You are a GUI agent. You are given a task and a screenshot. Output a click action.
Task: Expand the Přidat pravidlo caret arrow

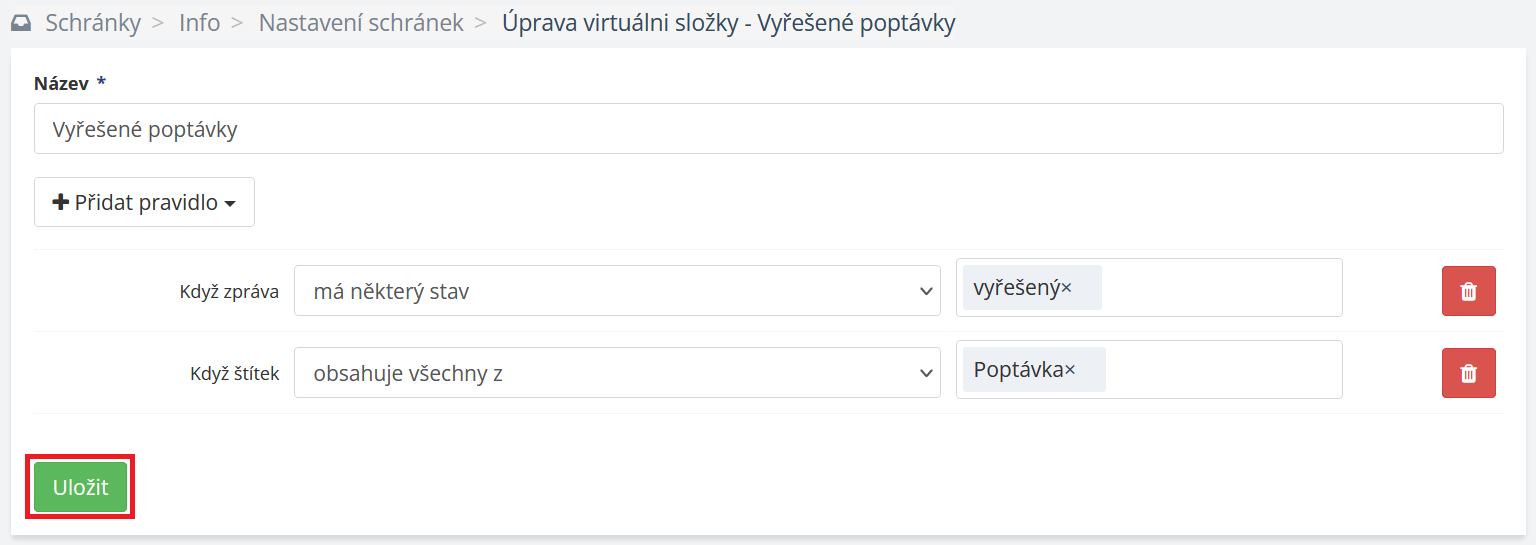click(x=231, y=204)
